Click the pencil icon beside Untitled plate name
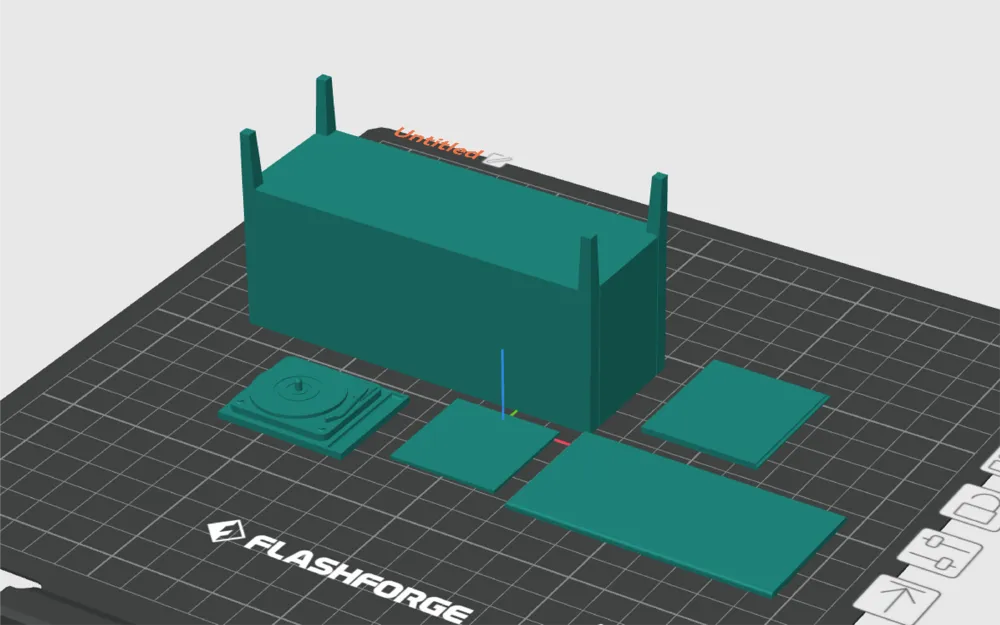Viewport: 1000px width, 625px height. [497, 159]
